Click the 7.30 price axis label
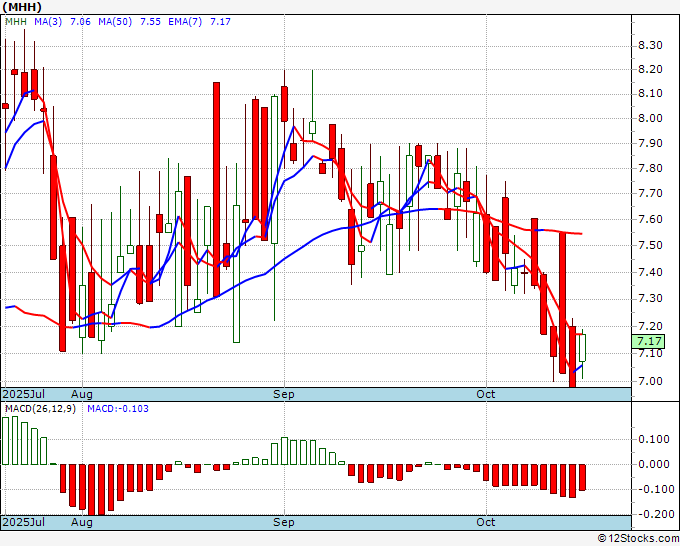The height and width of the screenshot is (546, 680). (x=650, y=299)
